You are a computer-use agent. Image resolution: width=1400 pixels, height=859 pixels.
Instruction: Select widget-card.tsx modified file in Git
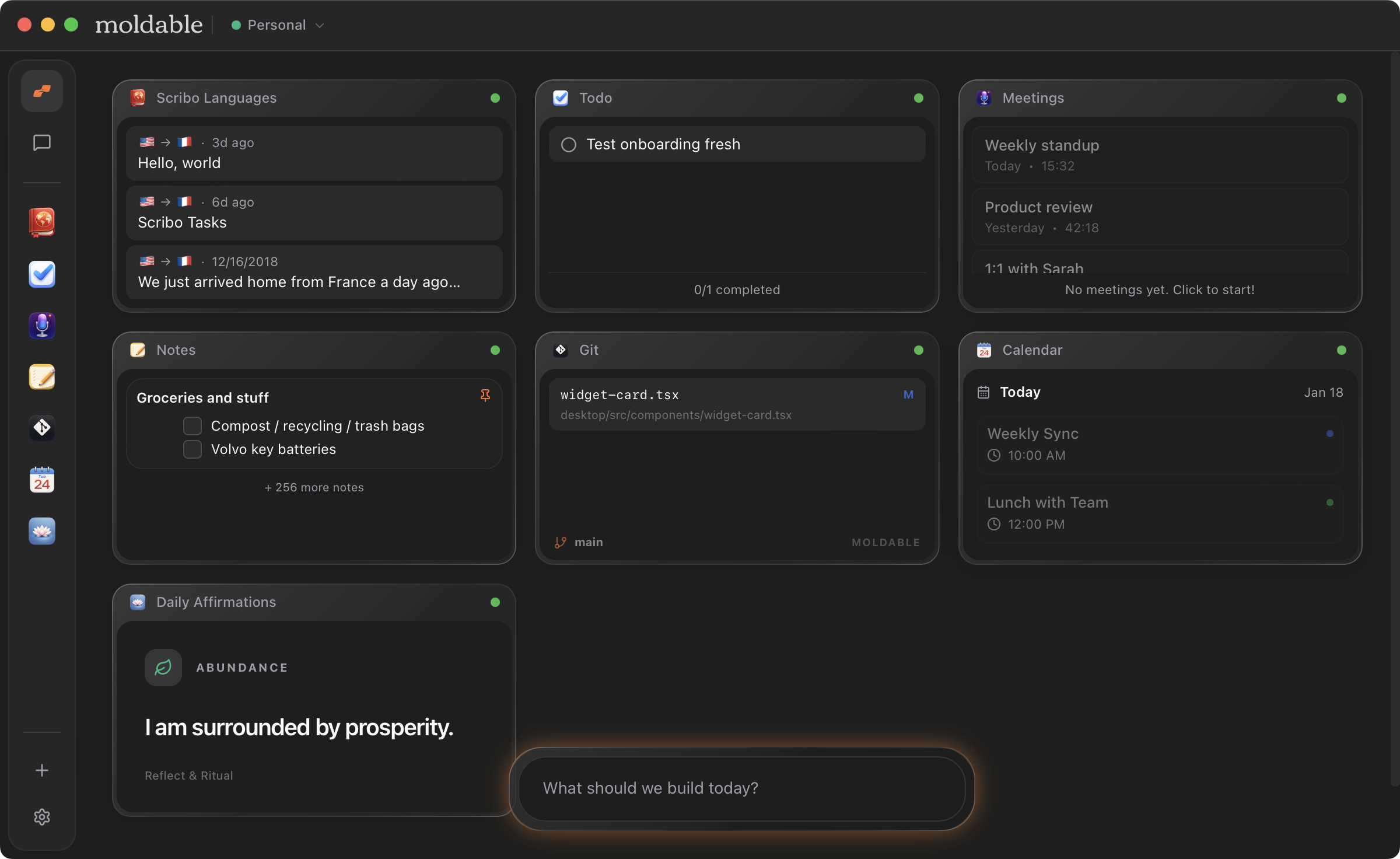[737, 404]
